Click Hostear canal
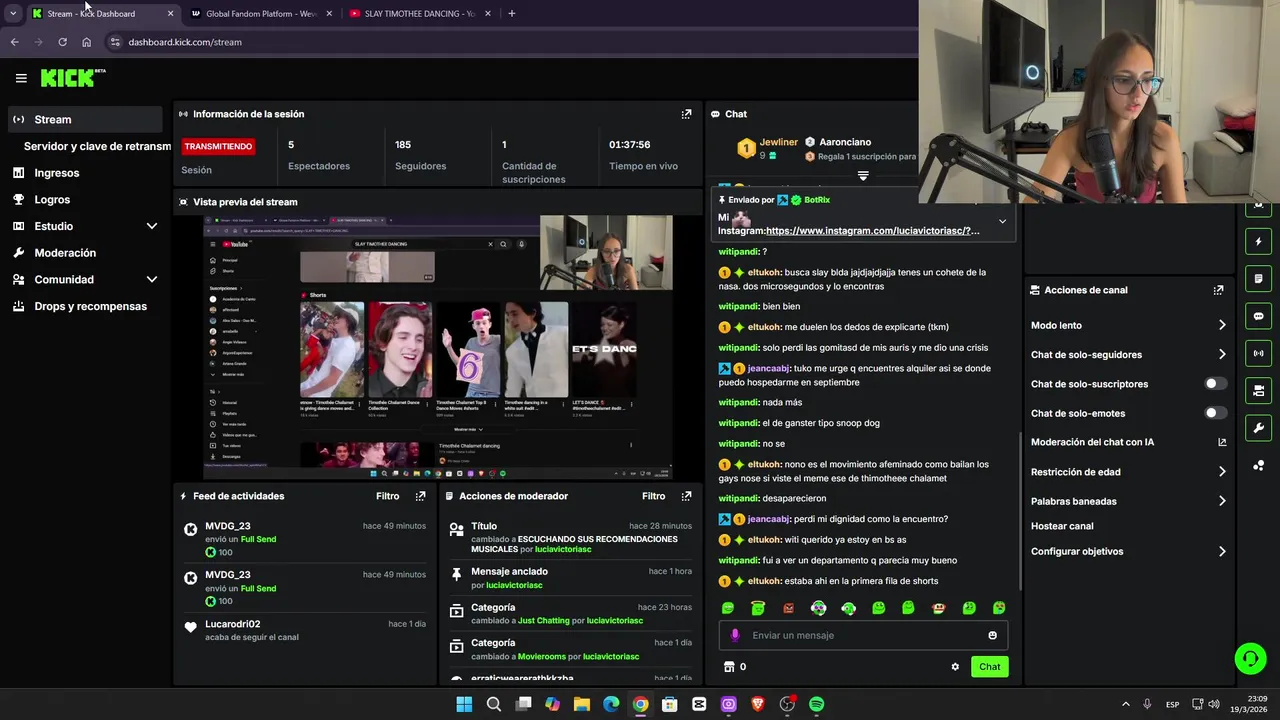 pos(1062,526)
